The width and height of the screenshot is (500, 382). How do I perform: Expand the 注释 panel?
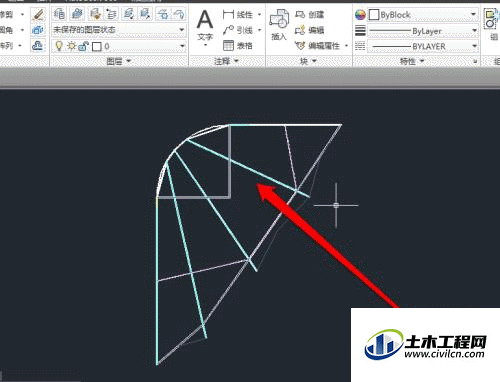pos(227,61)
